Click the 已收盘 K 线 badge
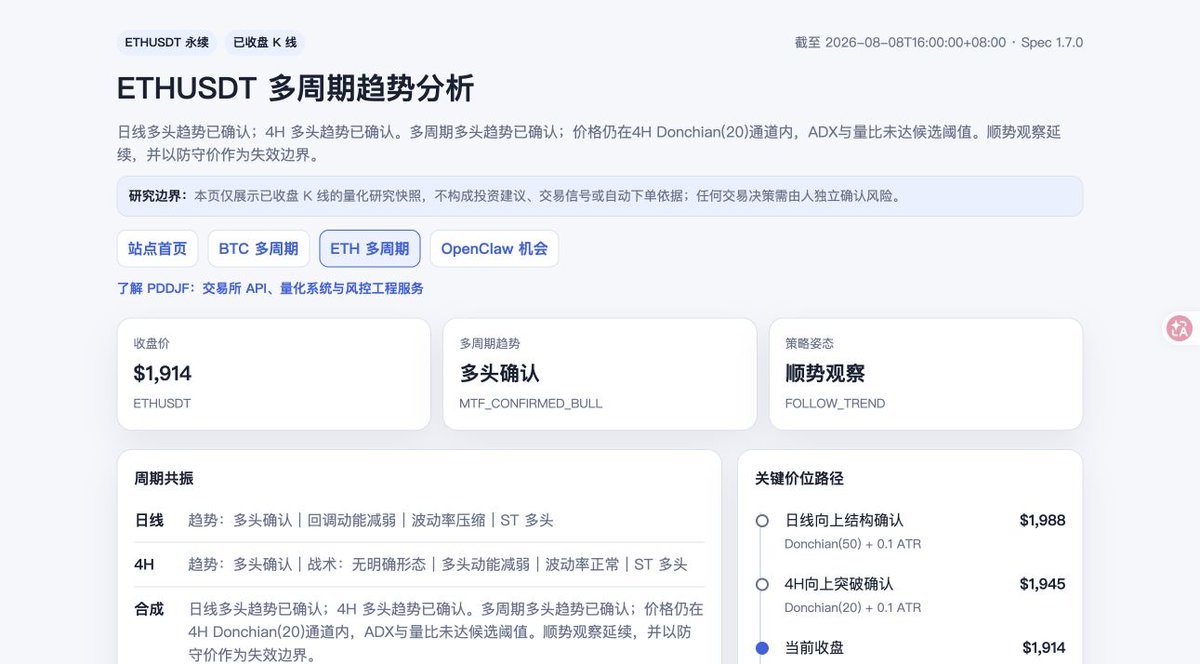1200x664 pixels. 265,42
